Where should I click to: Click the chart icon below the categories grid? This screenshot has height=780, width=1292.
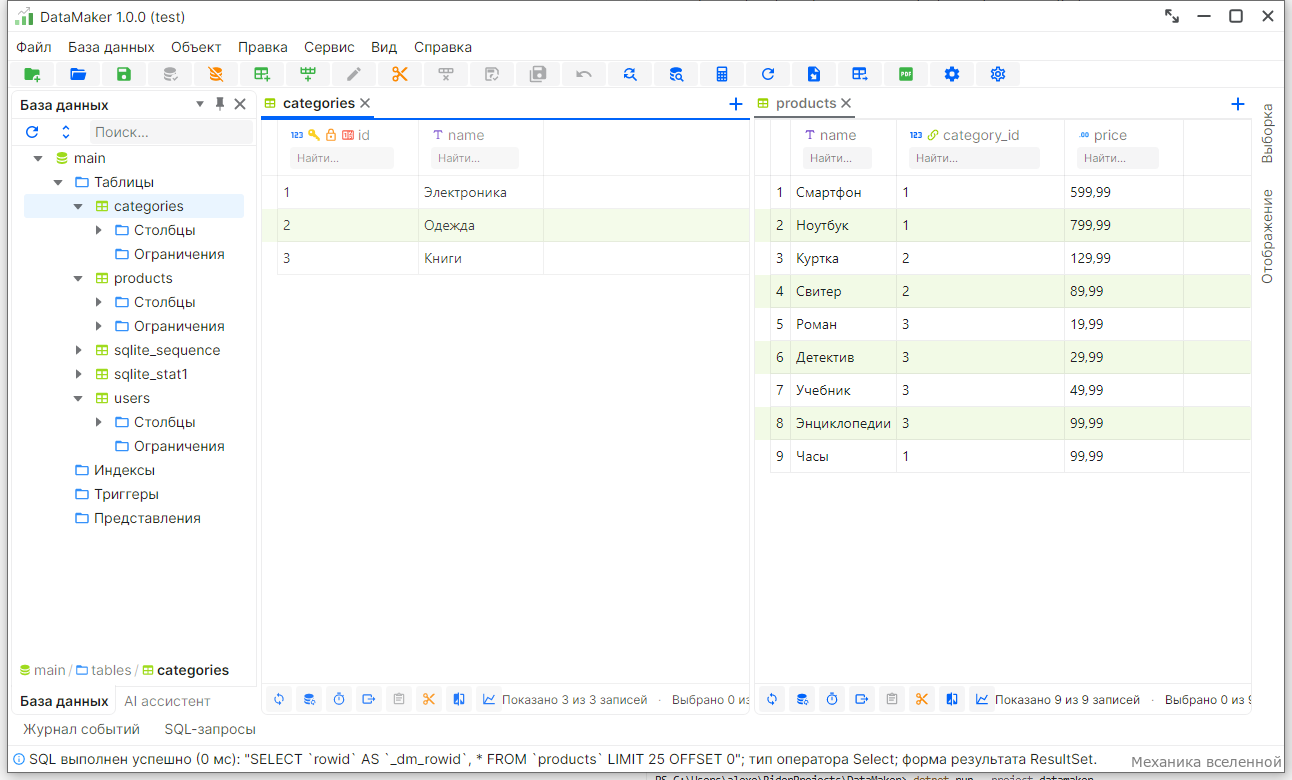click(x=489, y=700)
